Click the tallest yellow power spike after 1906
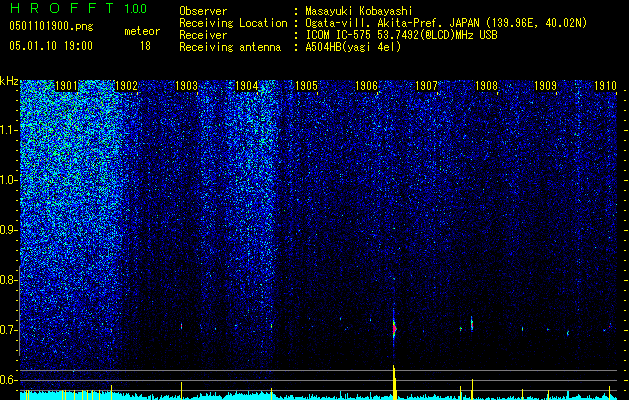This screenshot has width=629, height=400. 394,382
